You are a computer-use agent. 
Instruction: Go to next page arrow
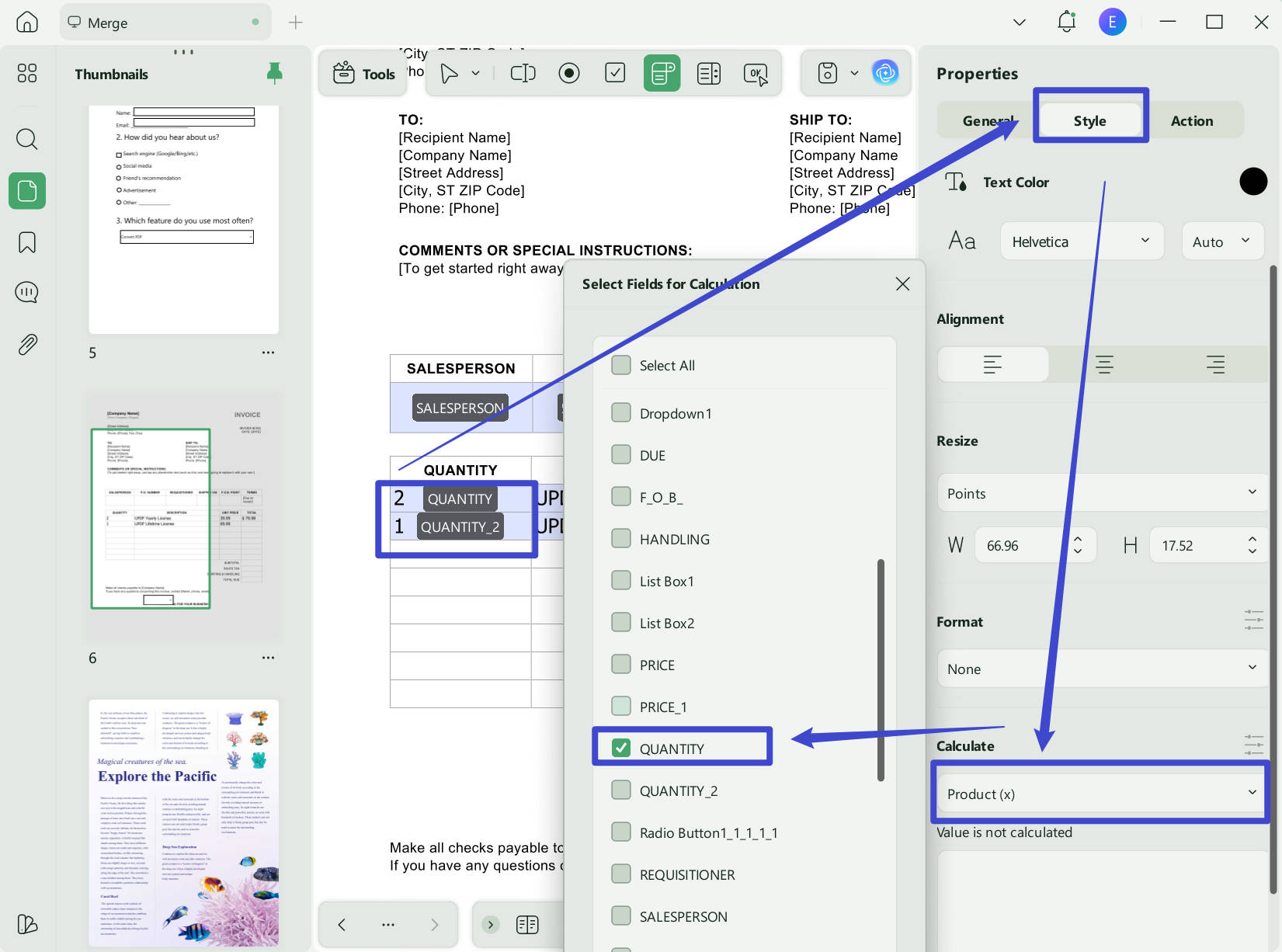coord(434,925)
